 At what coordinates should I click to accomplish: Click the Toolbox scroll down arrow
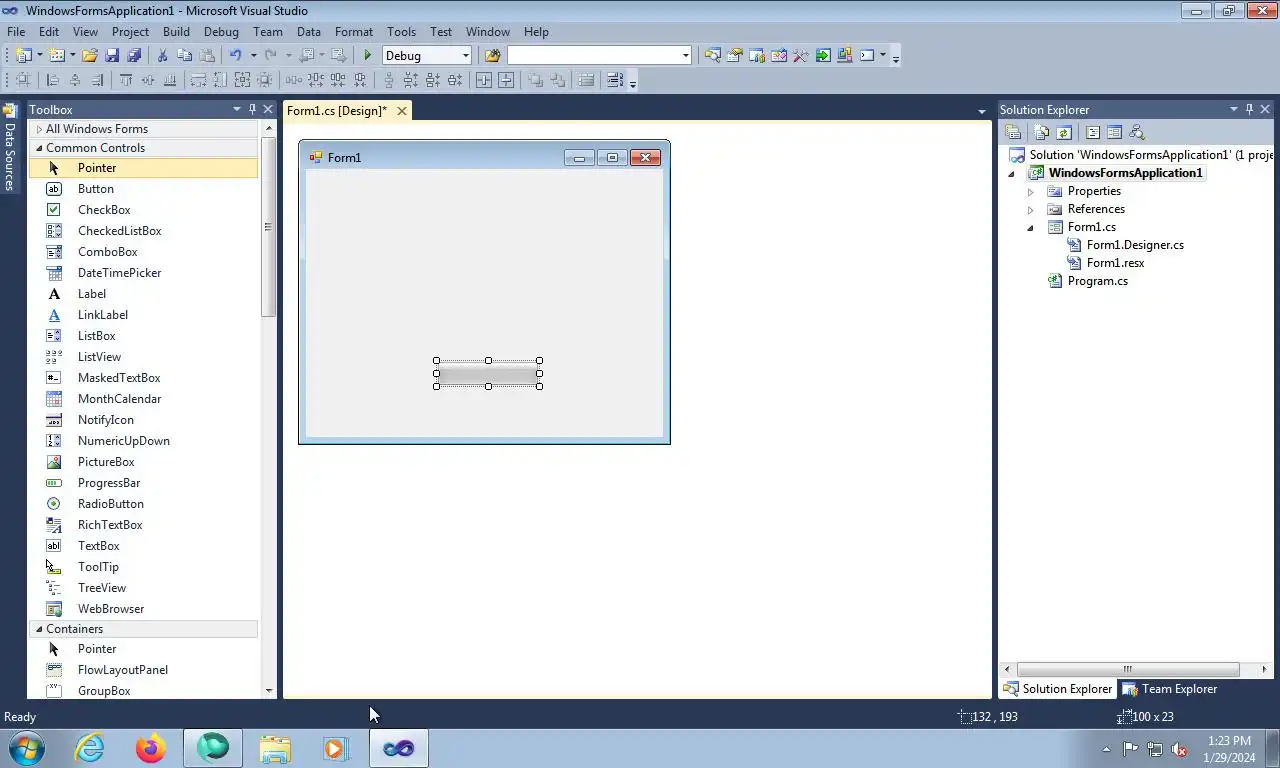click(x=268, y=691)
